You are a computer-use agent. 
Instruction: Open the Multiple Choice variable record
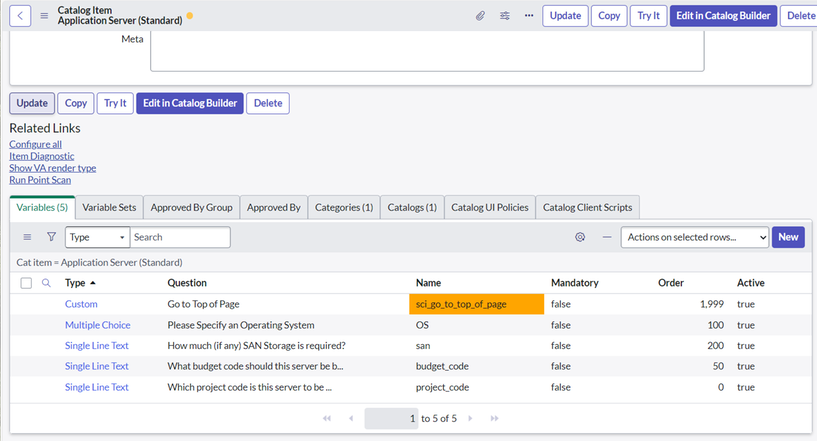[x=97, y=325]
